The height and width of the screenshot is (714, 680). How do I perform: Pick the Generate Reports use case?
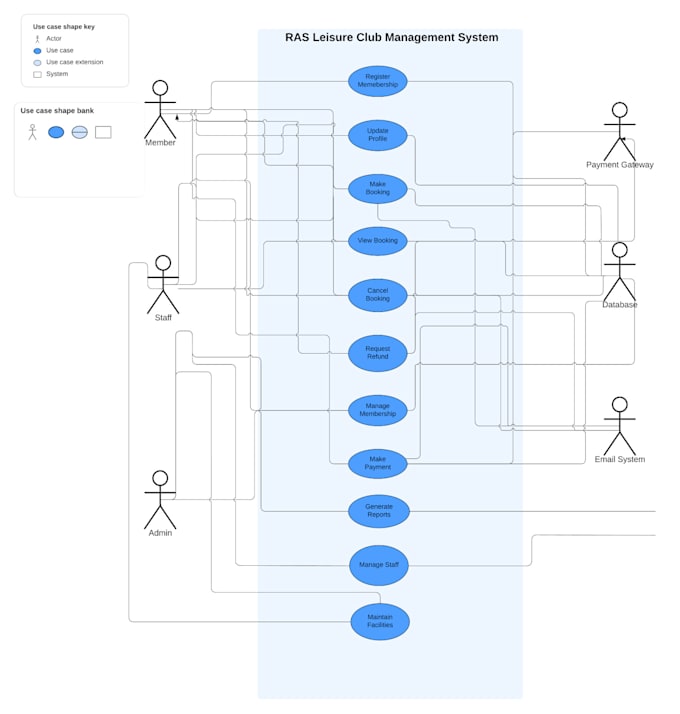click(x=379, y=511)
